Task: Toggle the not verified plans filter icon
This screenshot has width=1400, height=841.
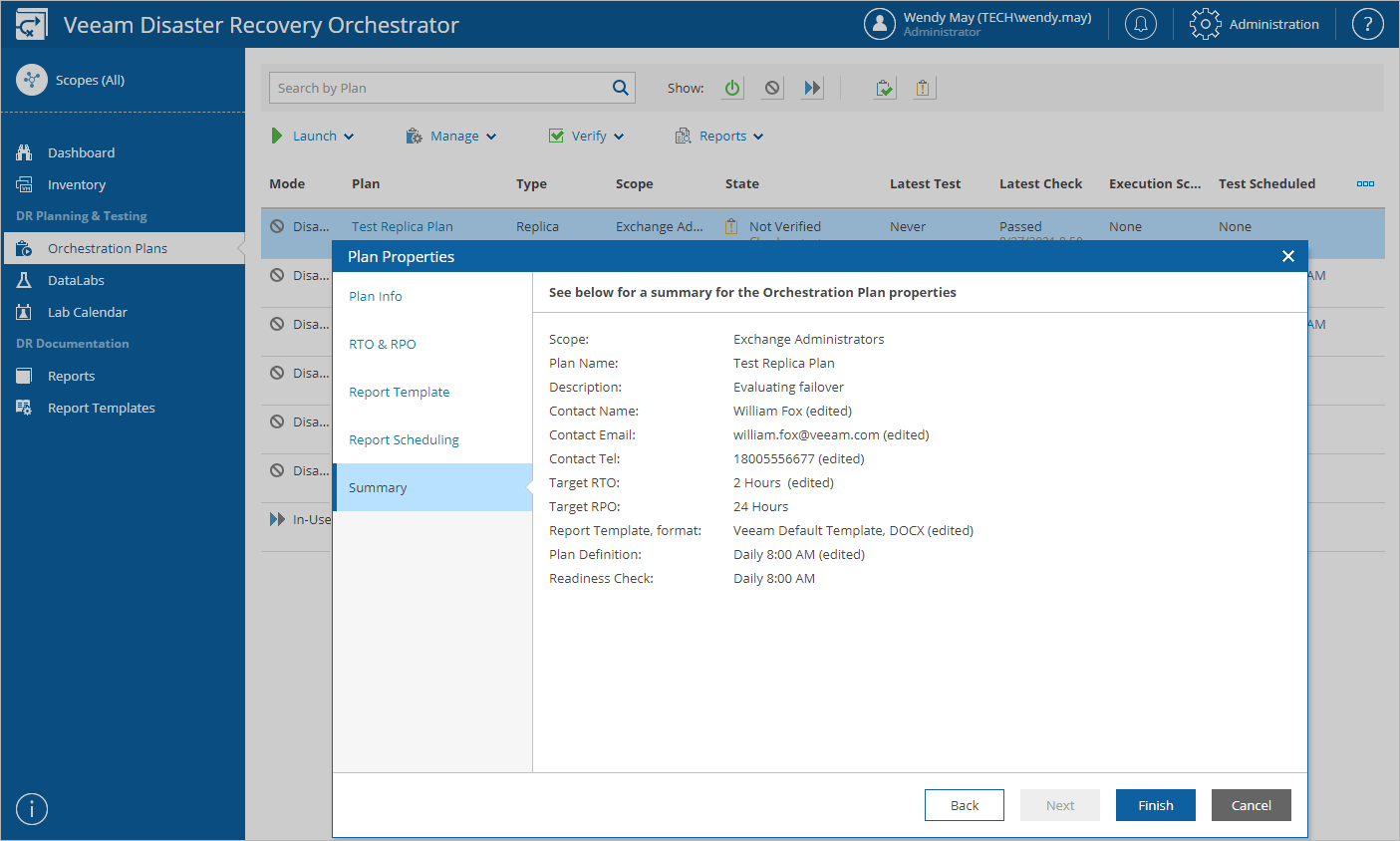Action: point(925,88)
